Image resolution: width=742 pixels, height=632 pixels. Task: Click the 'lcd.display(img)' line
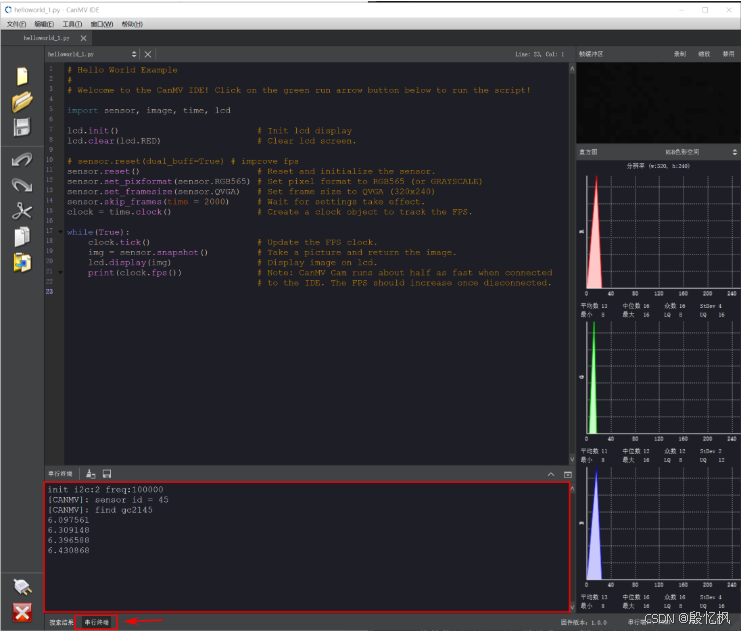click(x=129, y=263)
